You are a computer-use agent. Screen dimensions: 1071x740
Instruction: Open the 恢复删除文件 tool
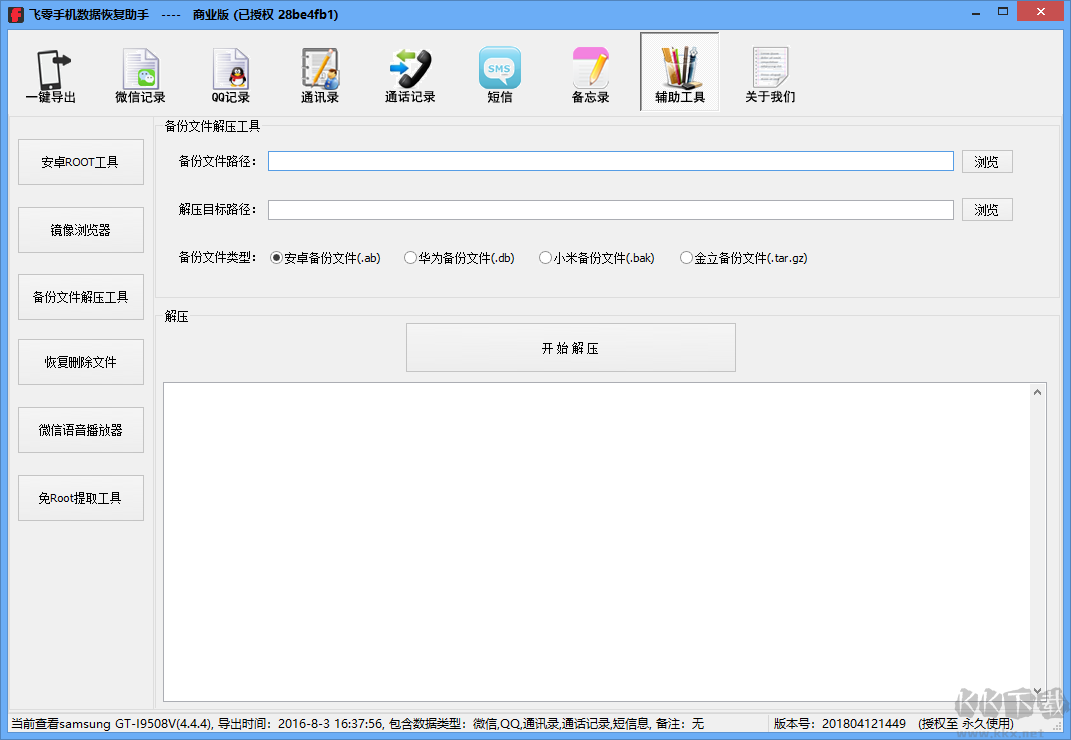click(80, 361)
